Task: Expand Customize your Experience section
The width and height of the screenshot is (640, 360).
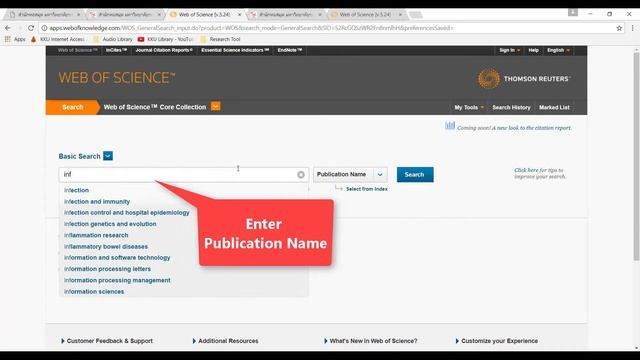Action: [496, 341]
